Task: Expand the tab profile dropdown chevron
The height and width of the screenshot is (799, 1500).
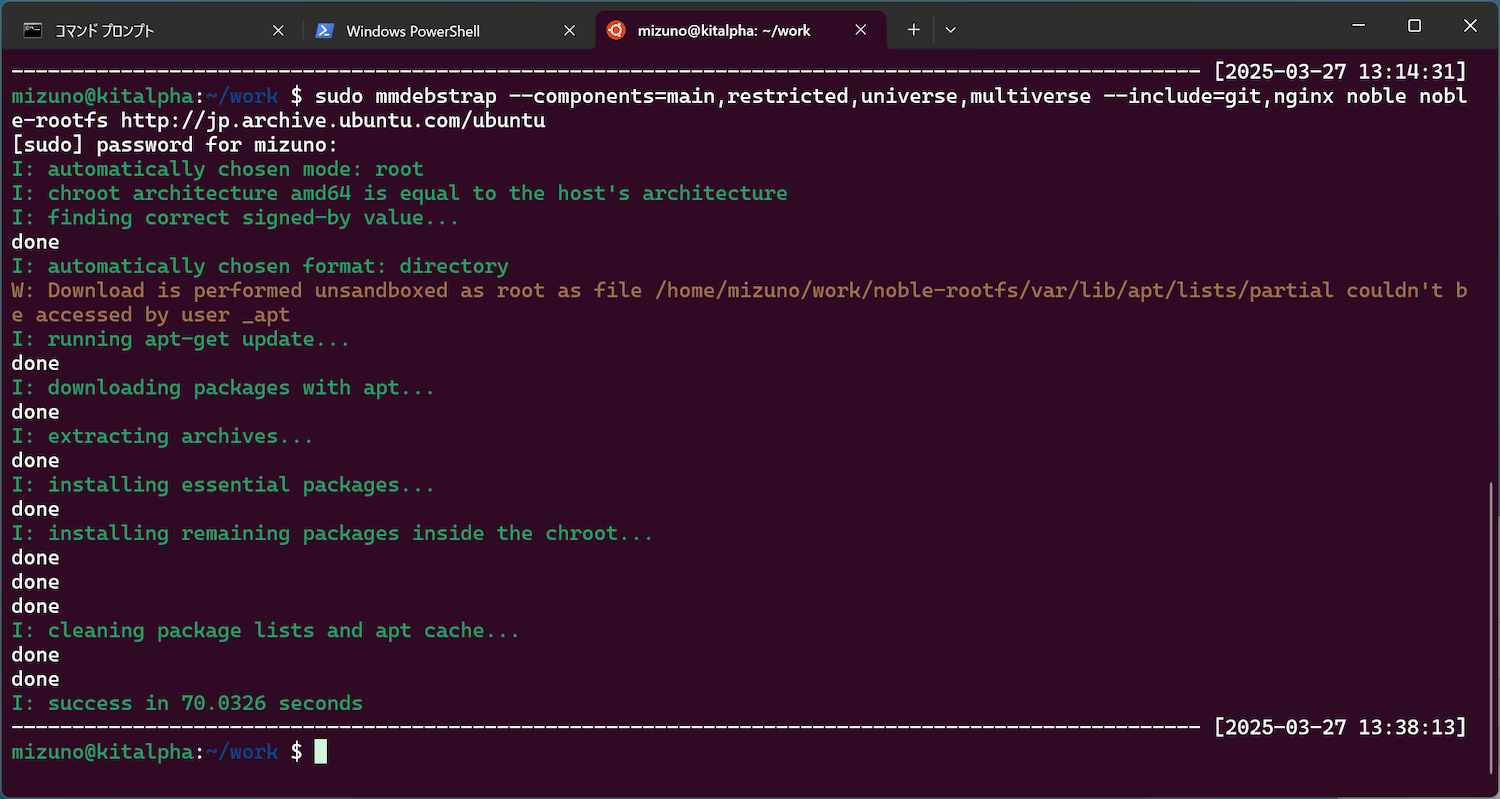Action: [950, 30]
